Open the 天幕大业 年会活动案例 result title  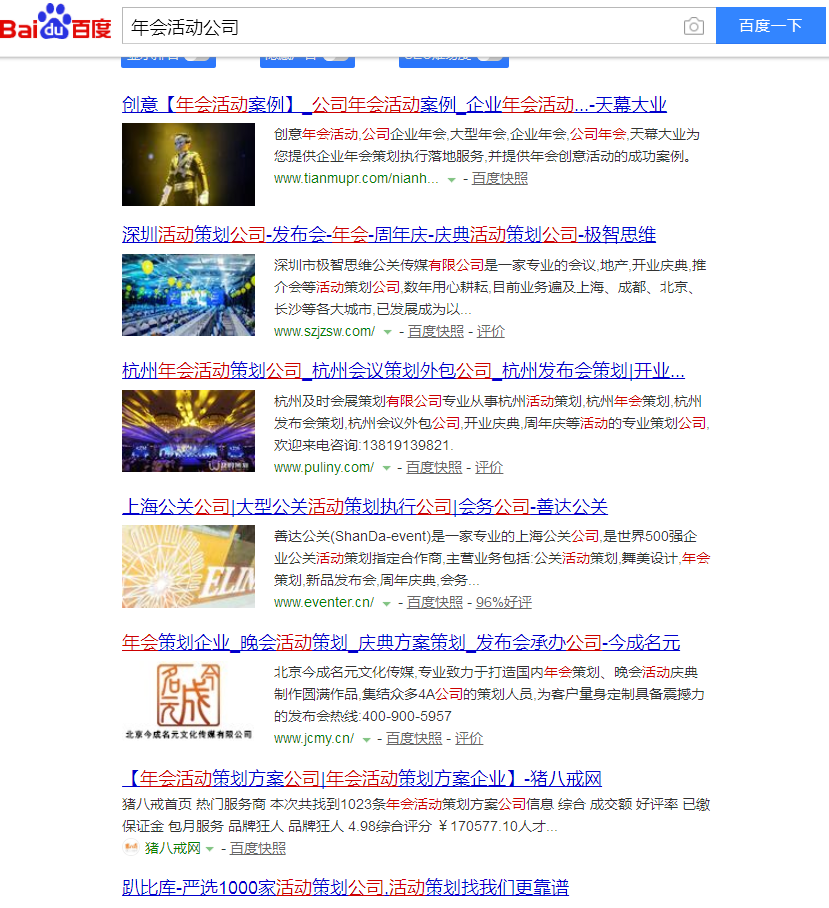[x=394, y=105]
